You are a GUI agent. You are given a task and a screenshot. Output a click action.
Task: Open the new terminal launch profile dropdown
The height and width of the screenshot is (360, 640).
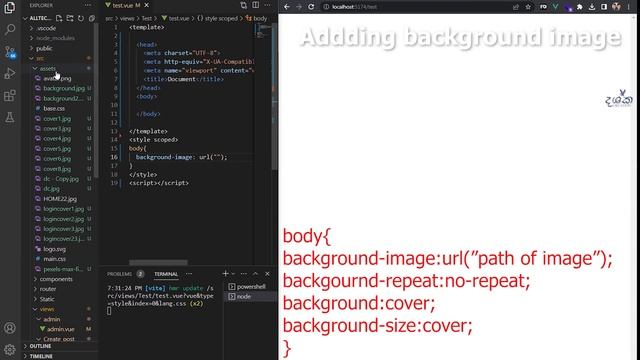233,273
